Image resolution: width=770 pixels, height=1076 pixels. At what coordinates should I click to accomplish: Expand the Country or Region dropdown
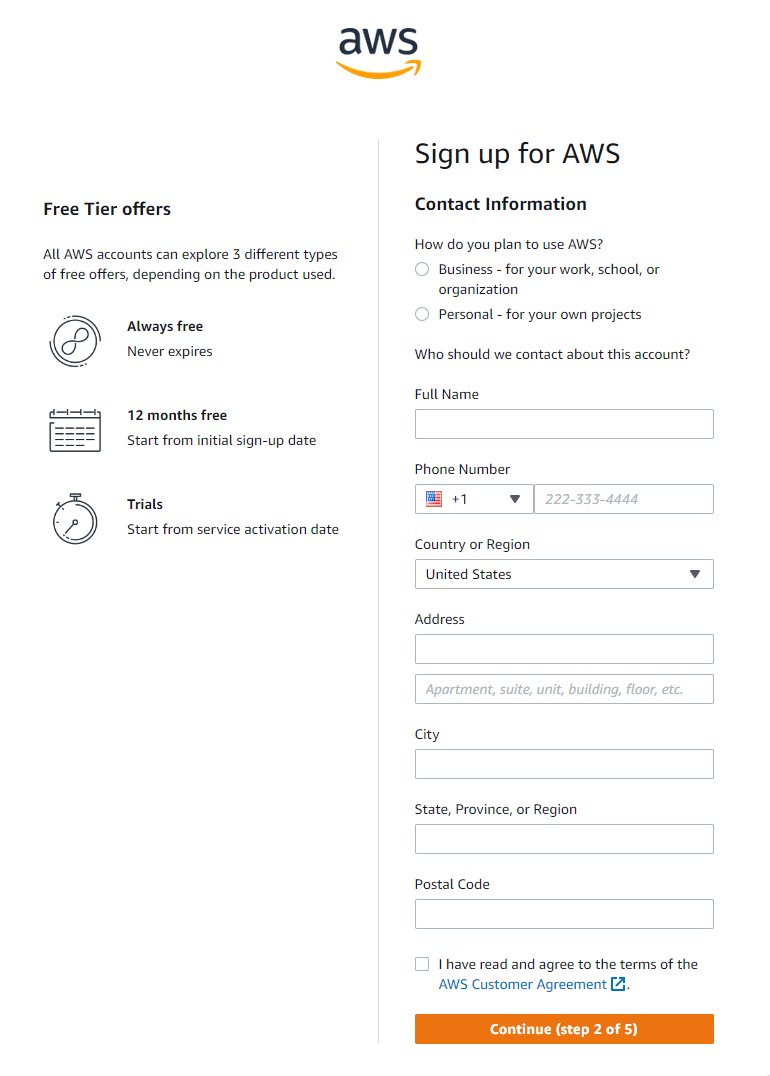pos(564,574)
